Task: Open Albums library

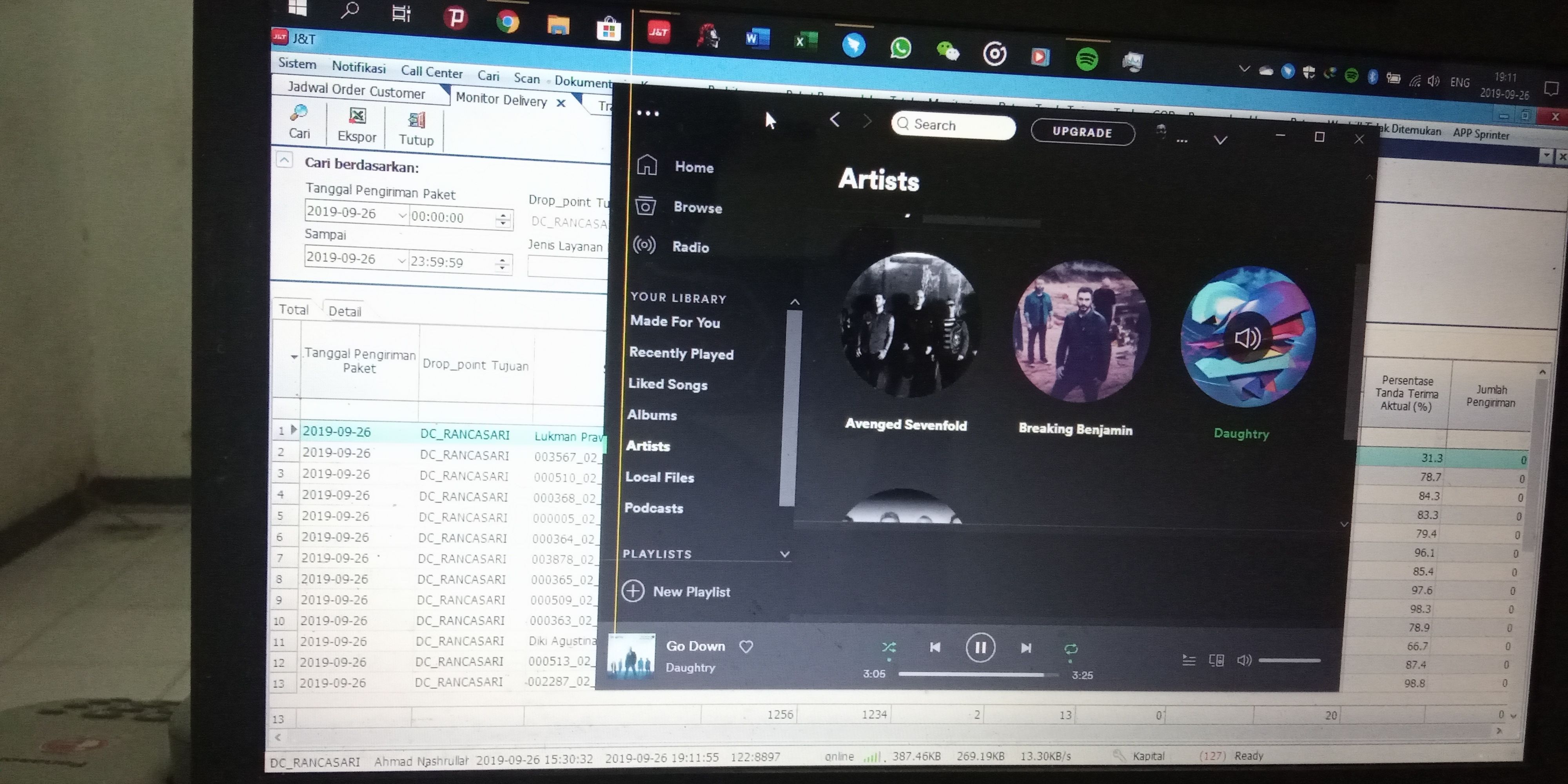Action: (x=652, y=415)
